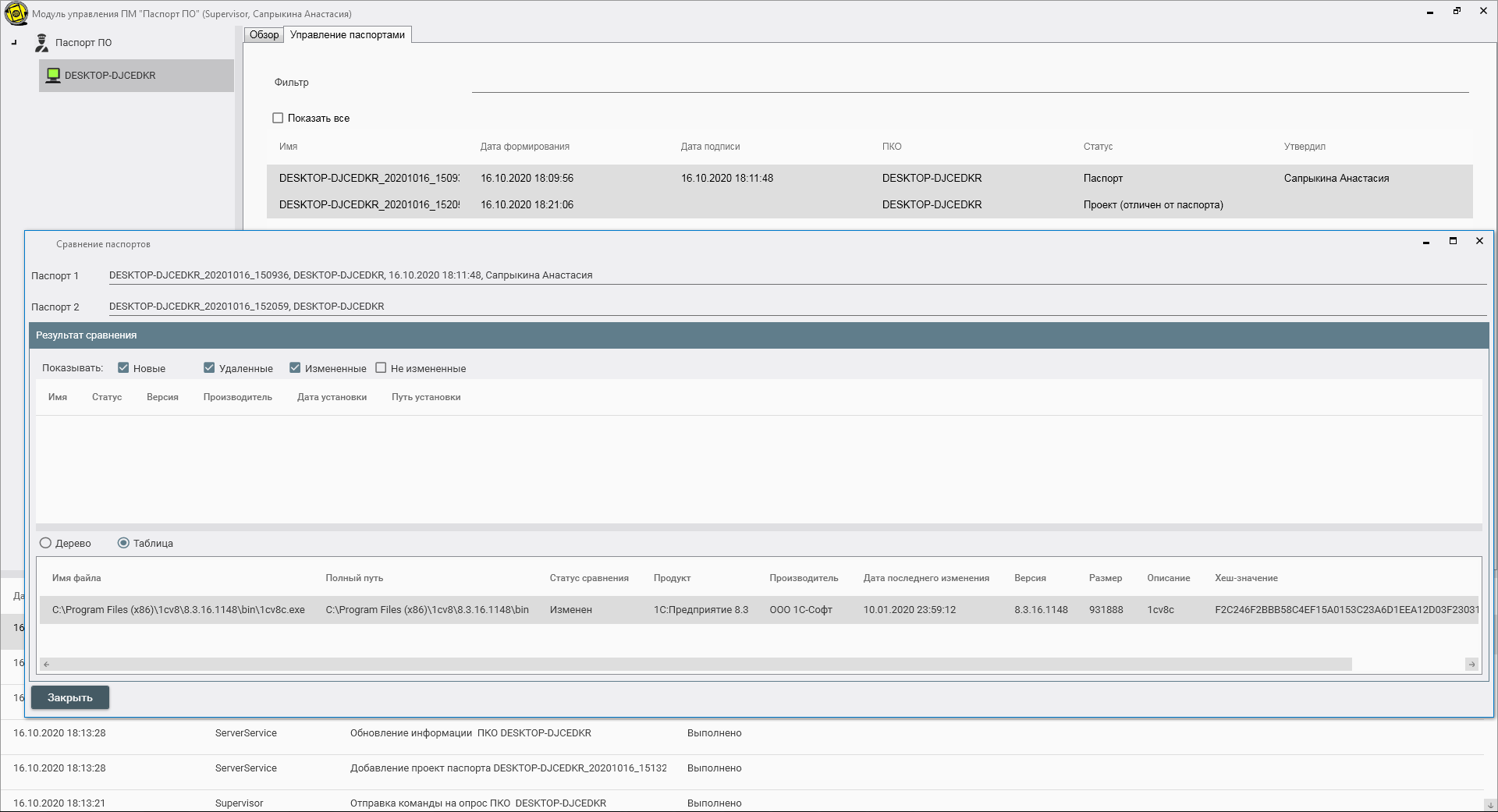Screen dimensions: 1498x812
Task: Select the 1cv8c.exe file row
Action: pyautogui.click(x=759, y=610)
